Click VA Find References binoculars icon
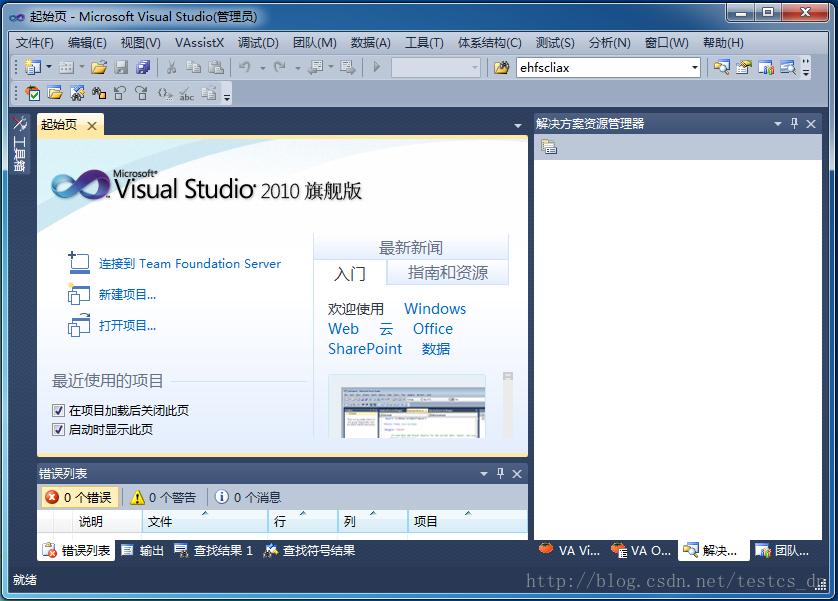 point(99,93)
